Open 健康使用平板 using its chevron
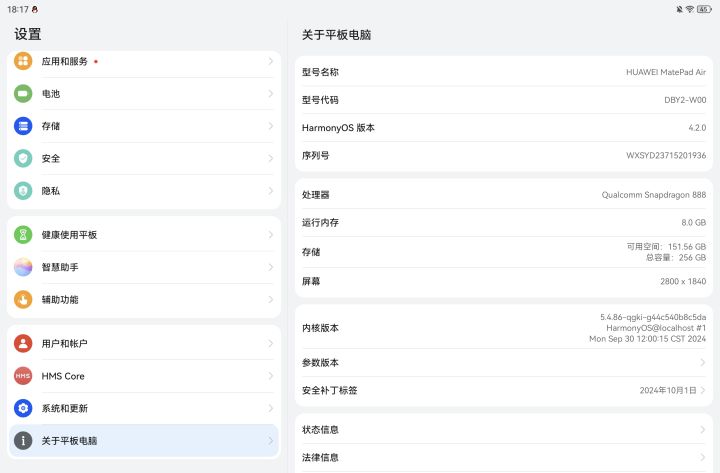 click(270, 235)
